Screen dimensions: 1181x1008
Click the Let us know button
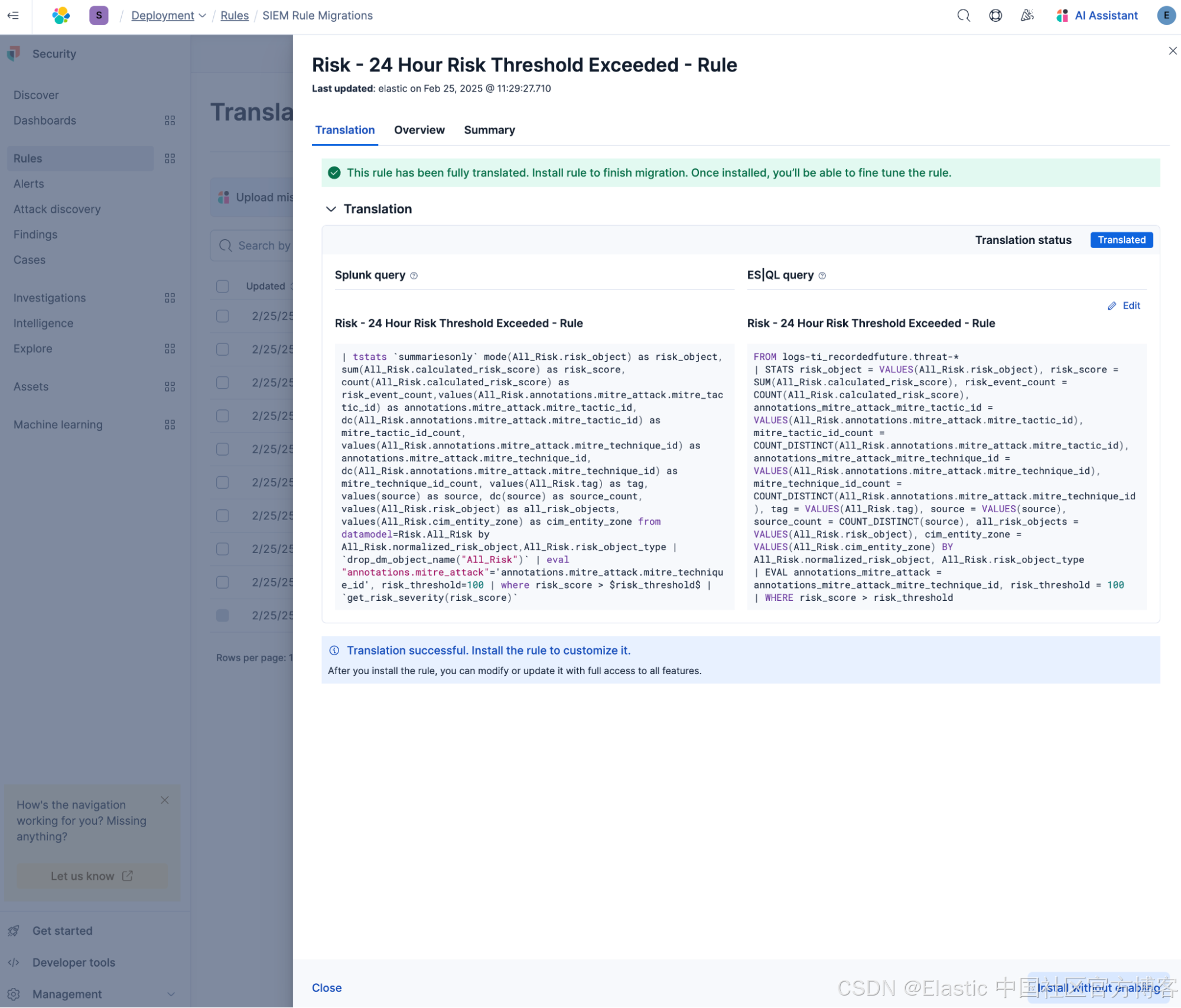pos(92,876)
